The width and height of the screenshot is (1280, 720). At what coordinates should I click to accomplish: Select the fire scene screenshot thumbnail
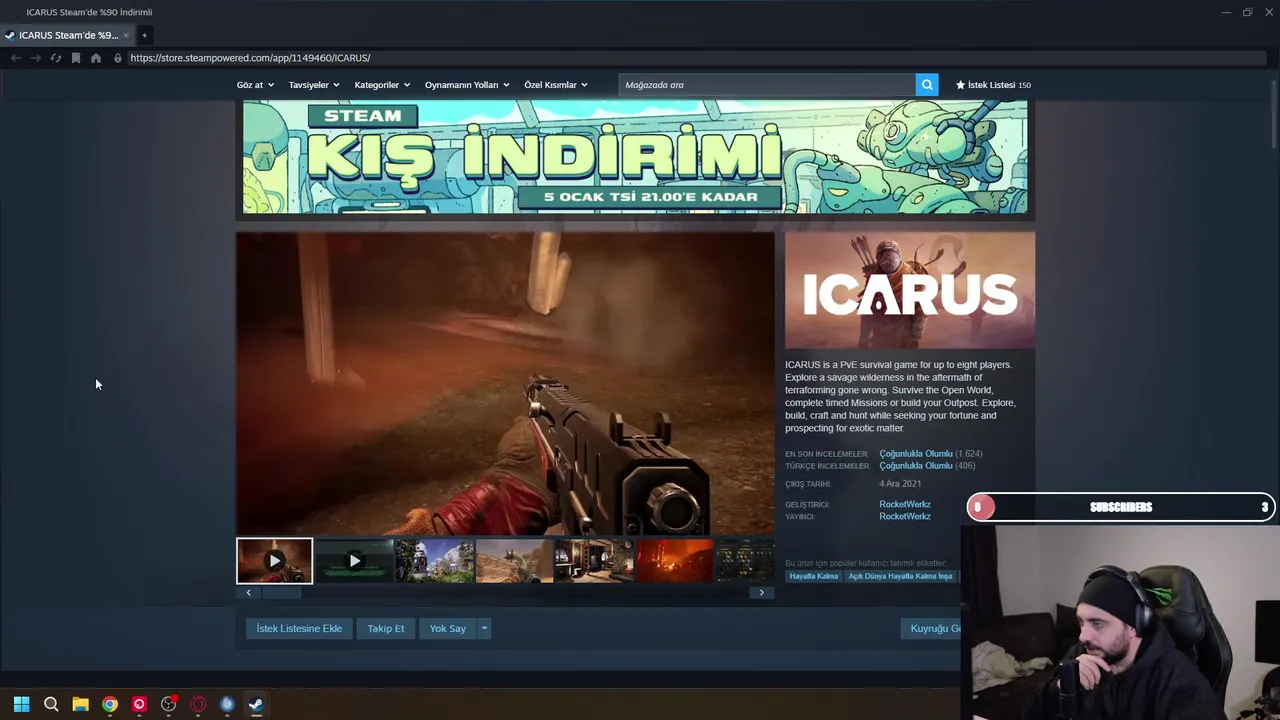tap(674, 561)
